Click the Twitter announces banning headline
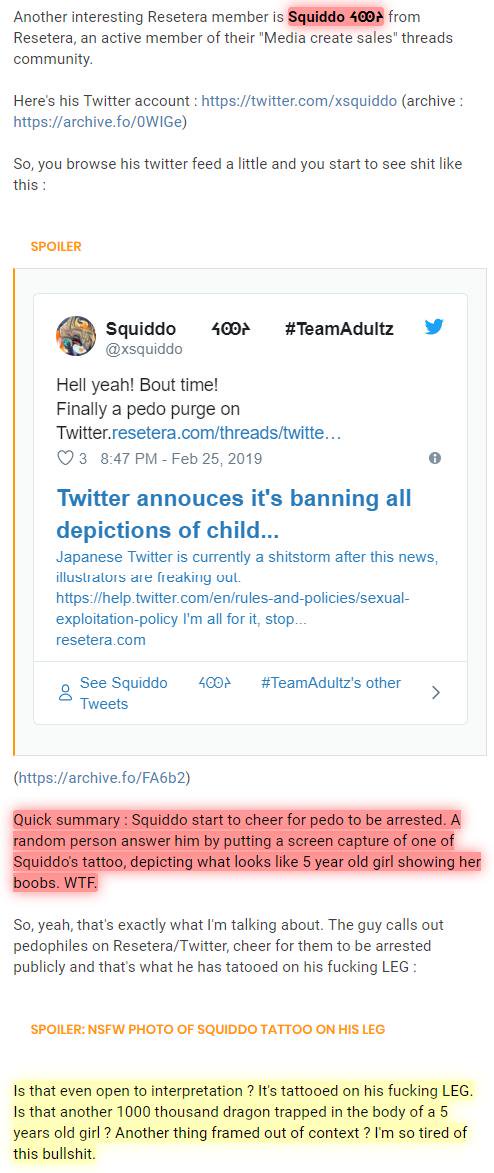Screen dimensions: 494x1173 (x=234, y=514)
